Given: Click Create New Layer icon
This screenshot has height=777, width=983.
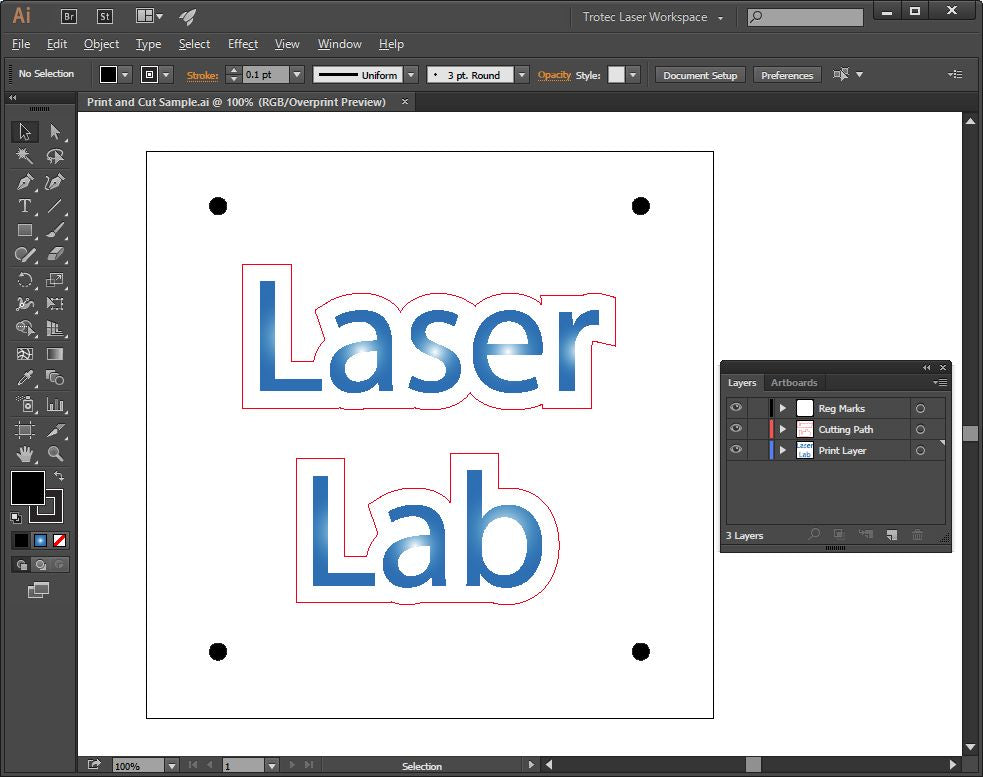Looking at the screenshot, I should [x=892, y=536].
